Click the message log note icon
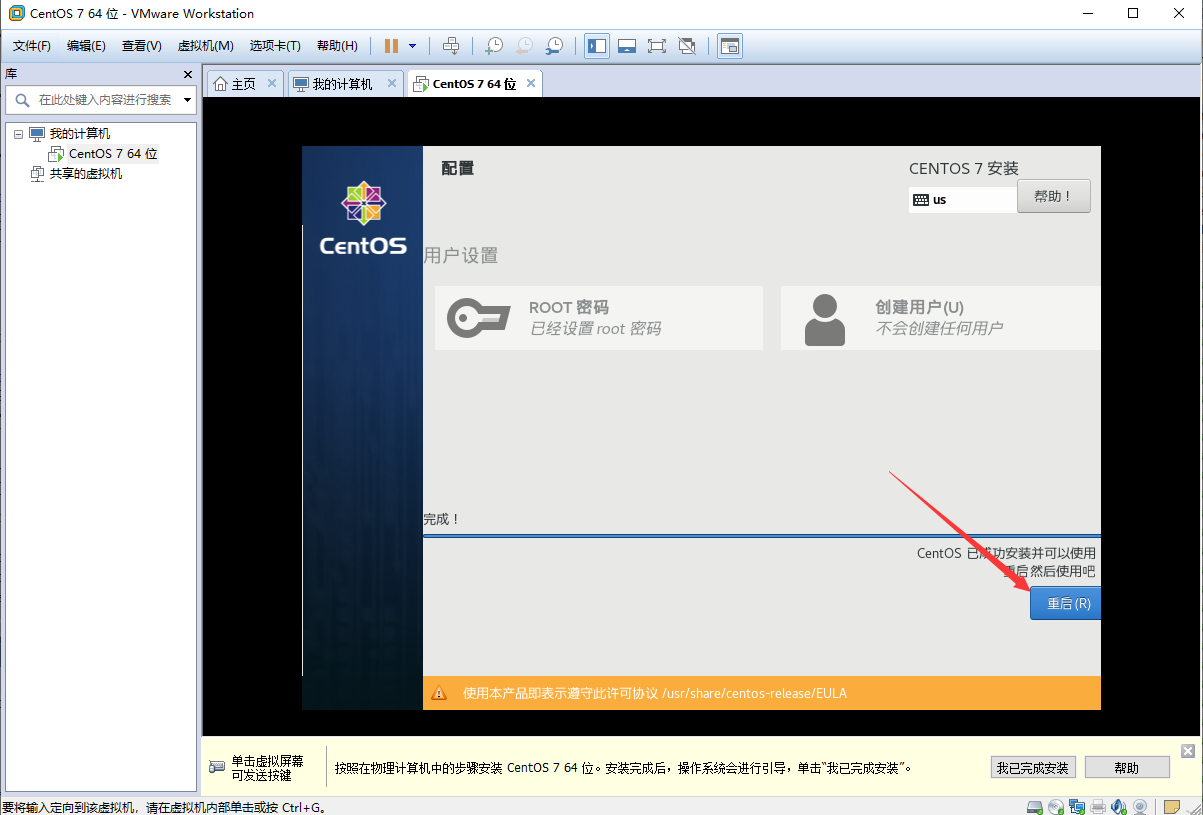Image resolution: width=1203 pixels, height=815 pixels. pos(1172,806)
